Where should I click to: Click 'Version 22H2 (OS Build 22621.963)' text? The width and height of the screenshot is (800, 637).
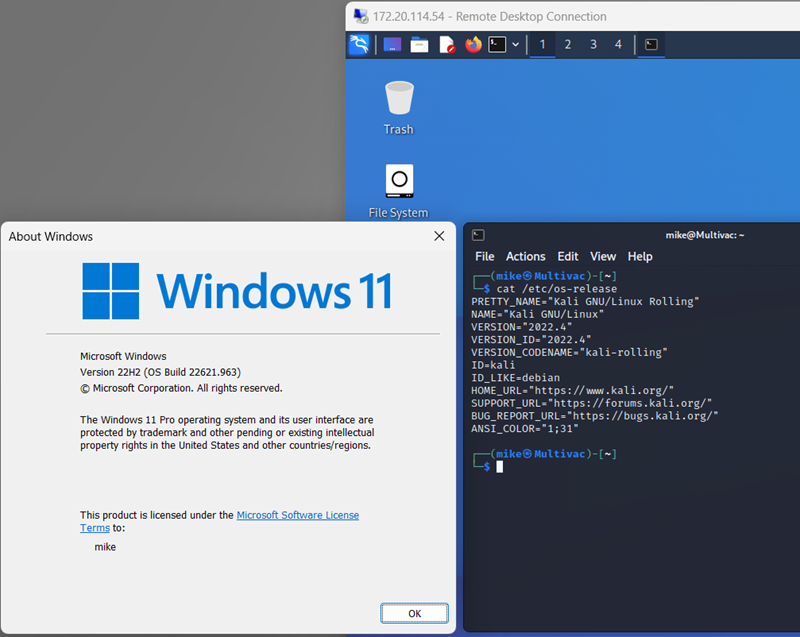[x=160, y=372]
